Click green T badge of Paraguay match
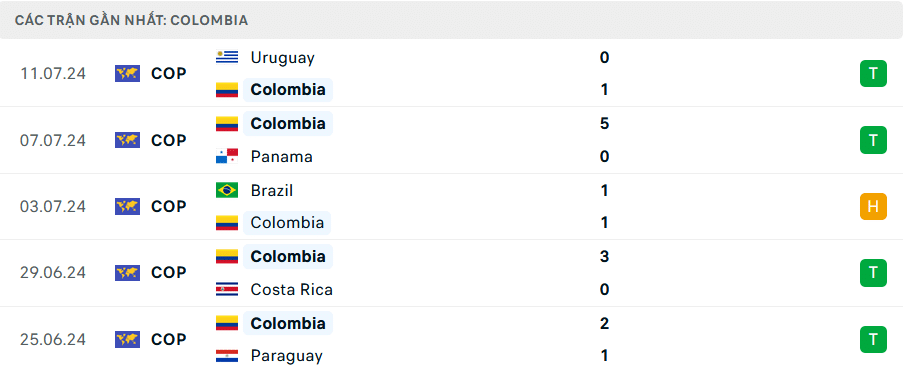Image resolution: width=904 pixels, height=372 pixels. [873, 339]
